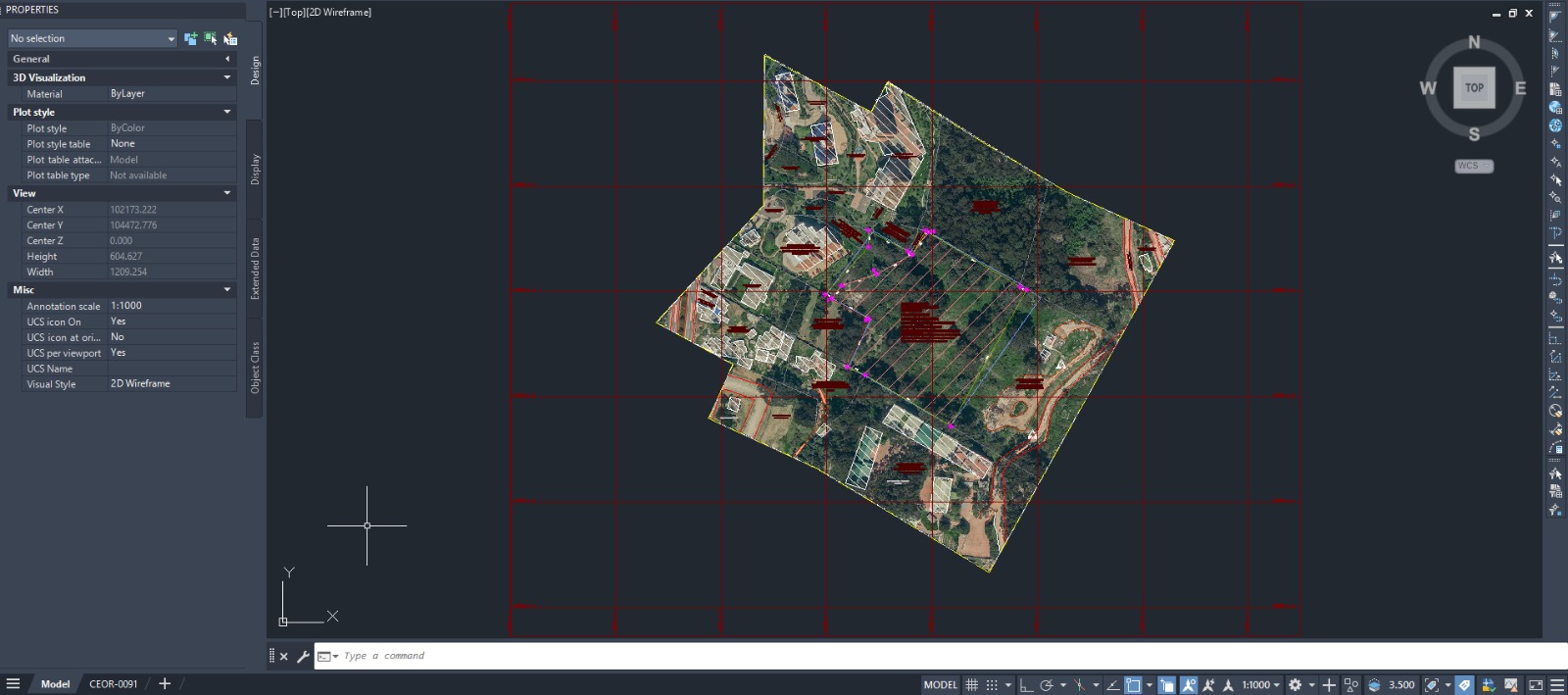
Task: Click the isolate objects icon in status bar
Action: tap(1351, 685)
